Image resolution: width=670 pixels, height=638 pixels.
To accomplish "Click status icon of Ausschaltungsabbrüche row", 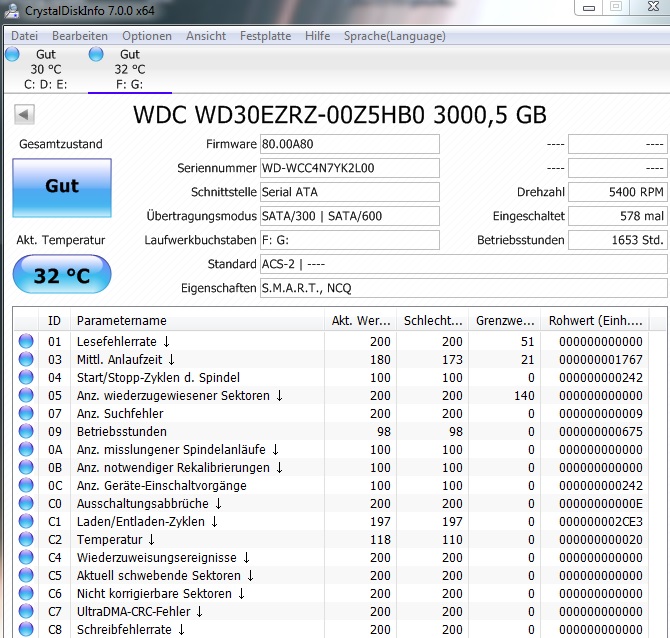I will 26,503.
